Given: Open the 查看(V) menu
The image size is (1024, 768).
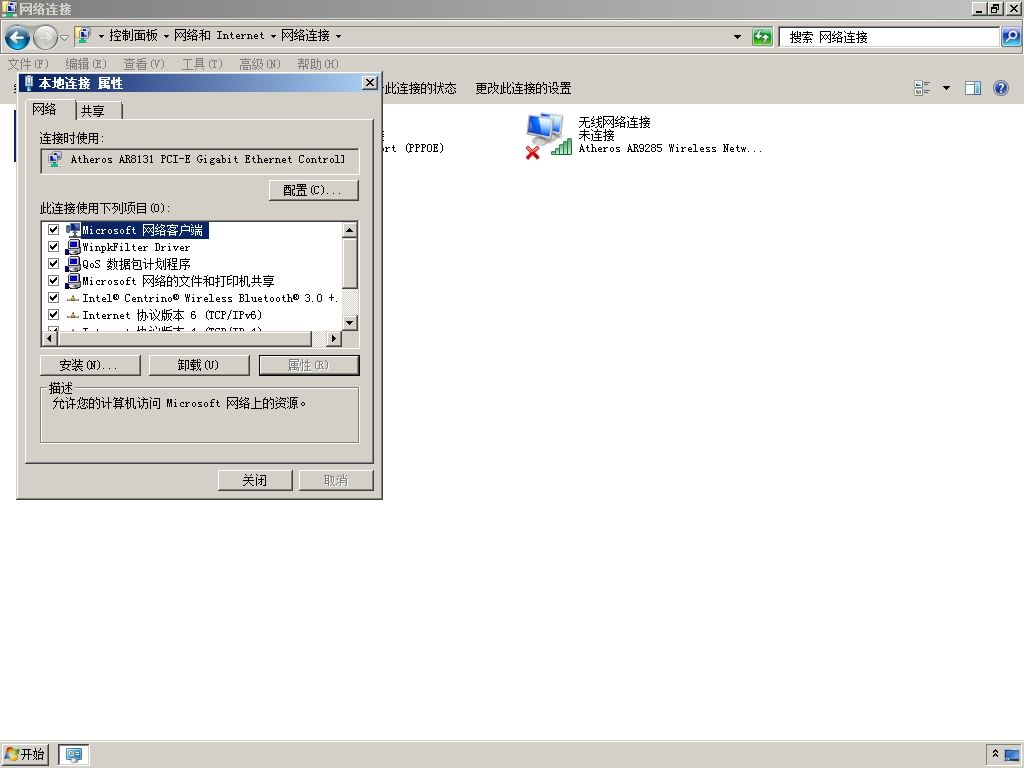Looking at the screenshot, I should (x=144, y=64).
